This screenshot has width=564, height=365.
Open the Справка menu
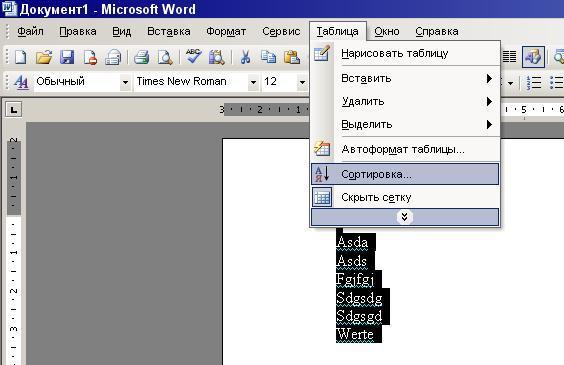coord(437,31)
